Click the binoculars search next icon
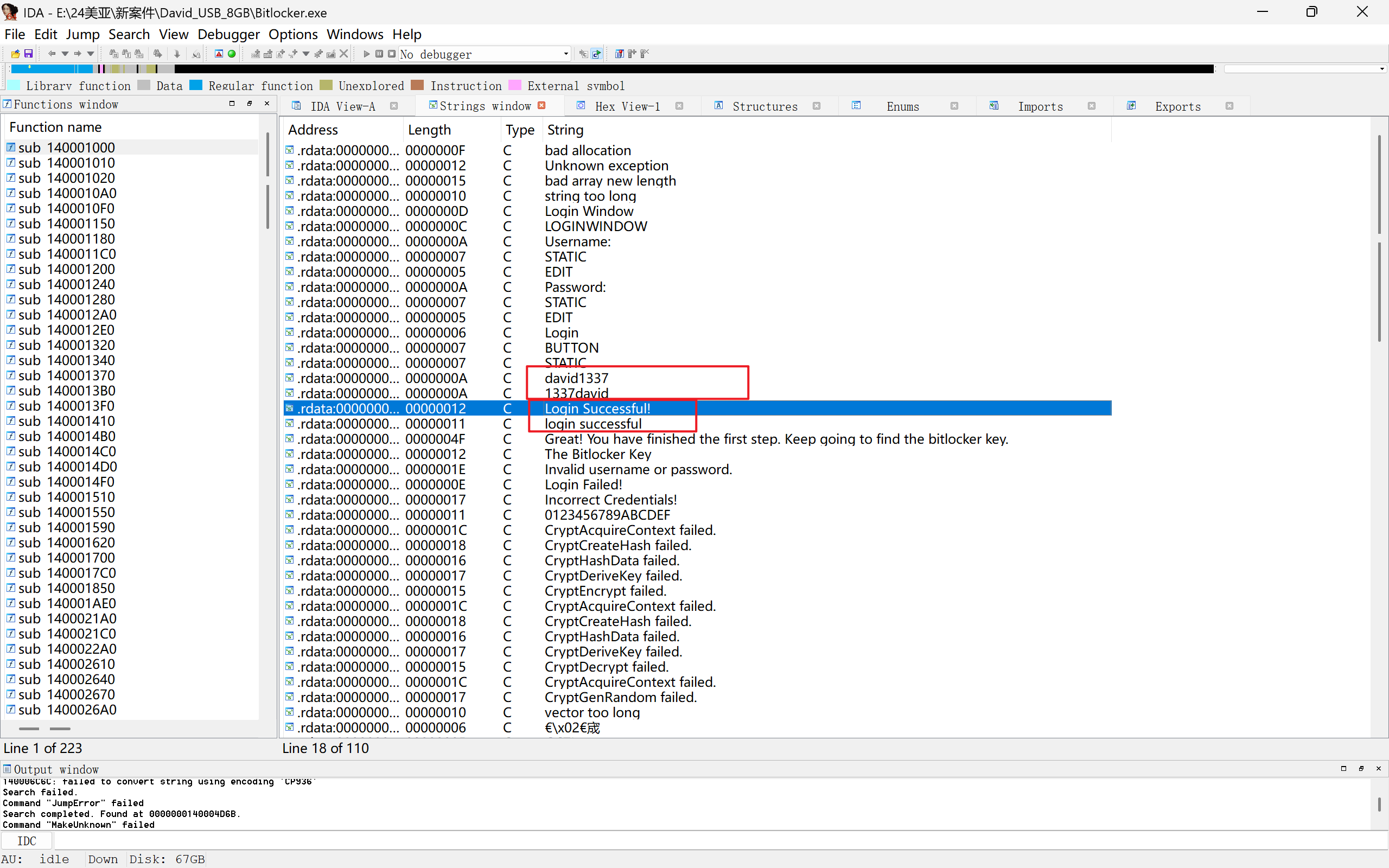Screen dimensions: 1389x868 pyautogui.click(x=157, y=54)
